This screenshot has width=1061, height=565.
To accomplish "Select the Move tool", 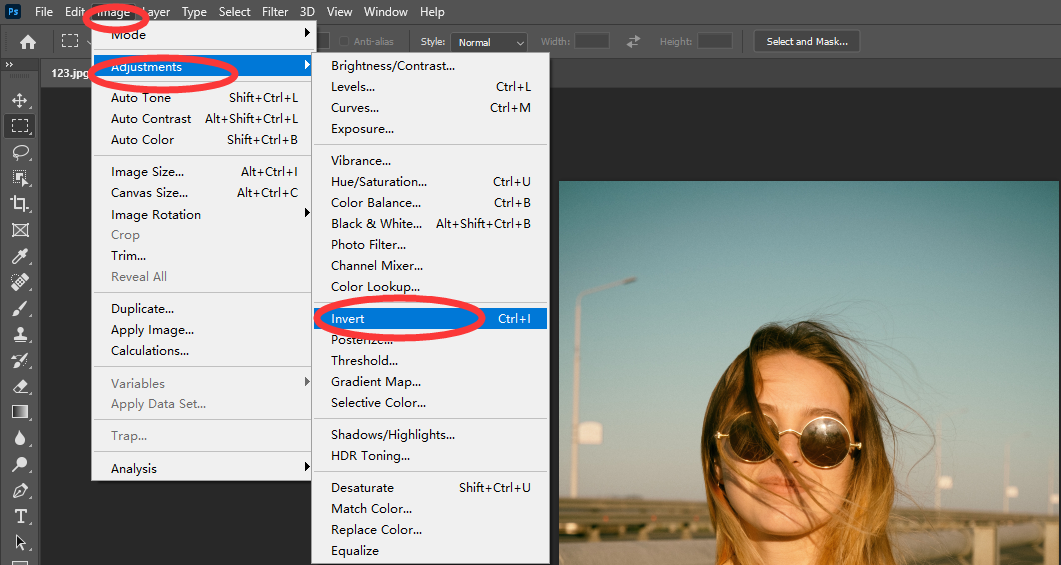I will point(20,101).
